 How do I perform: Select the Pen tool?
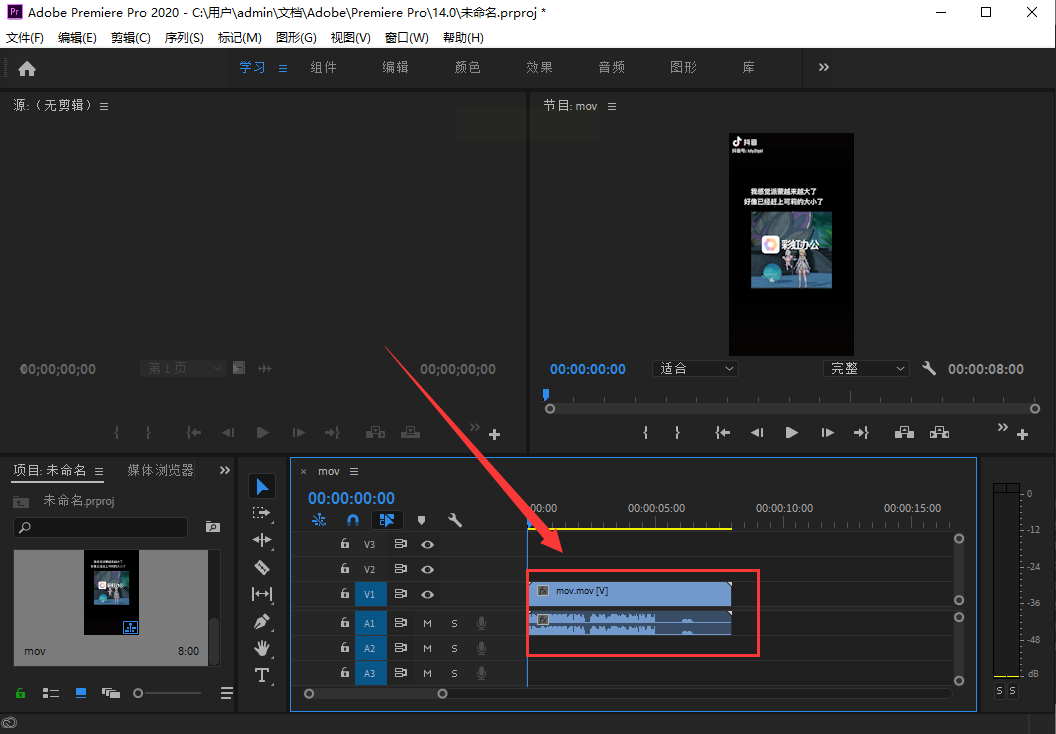pyautogui.click(x=262, y=621)
